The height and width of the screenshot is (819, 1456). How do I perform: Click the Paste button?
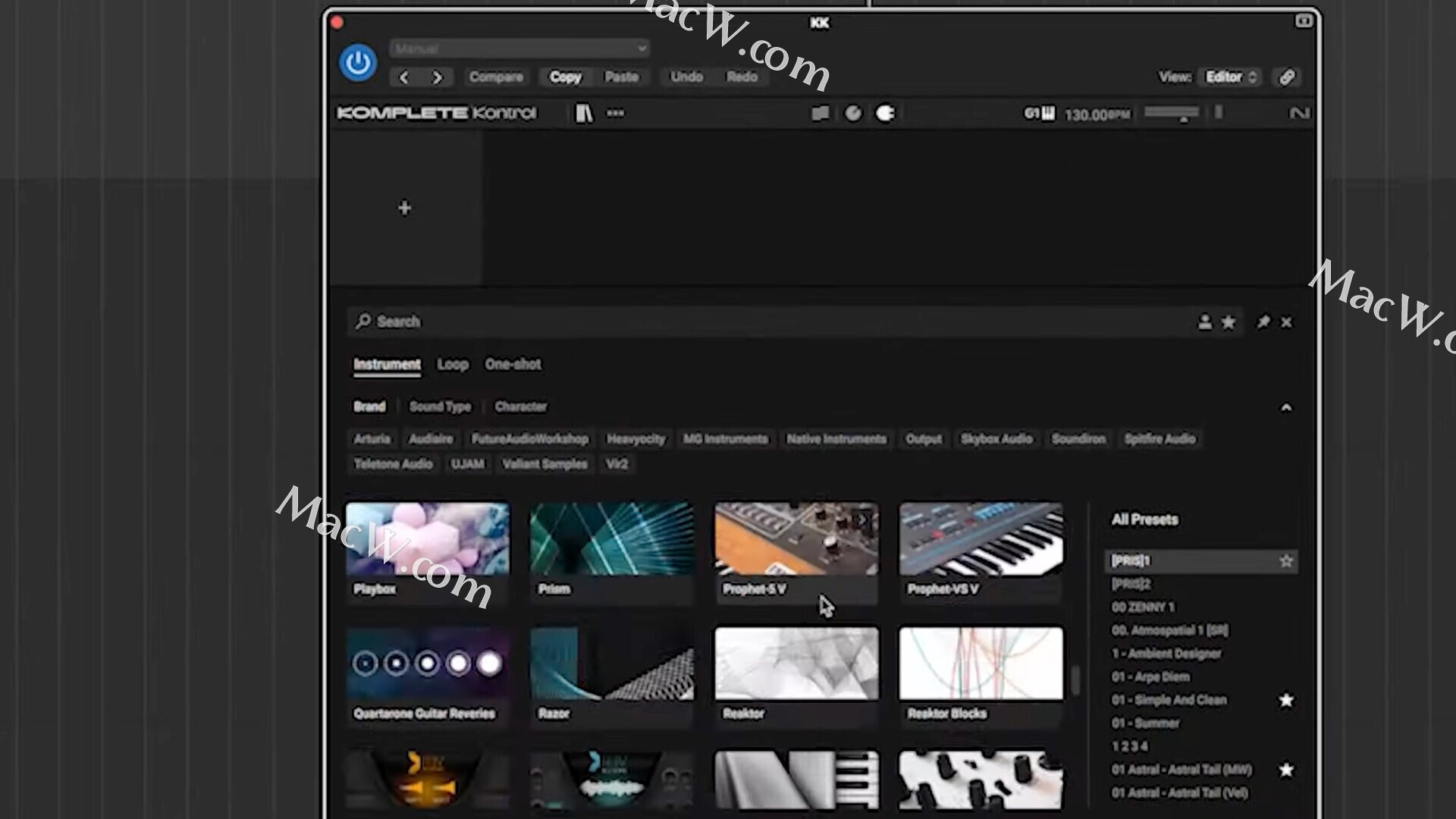[x=621, y=77]
